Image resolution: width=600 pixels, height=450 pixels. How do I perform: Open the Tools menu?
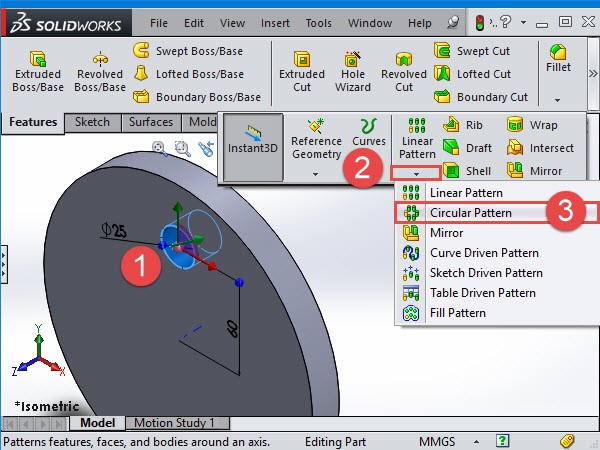pos(318,23)
